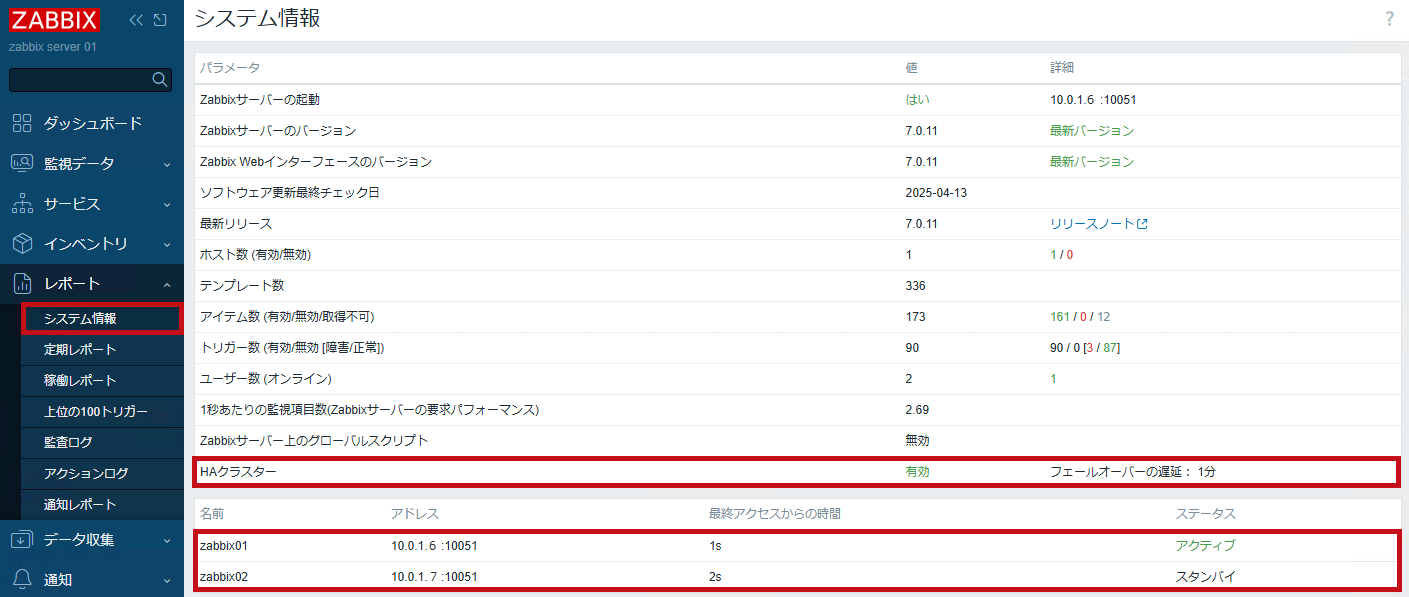Click the サービス services icon
This screenshot has height=597, width=1409.
pyautogui.click(x=22, y=203)
